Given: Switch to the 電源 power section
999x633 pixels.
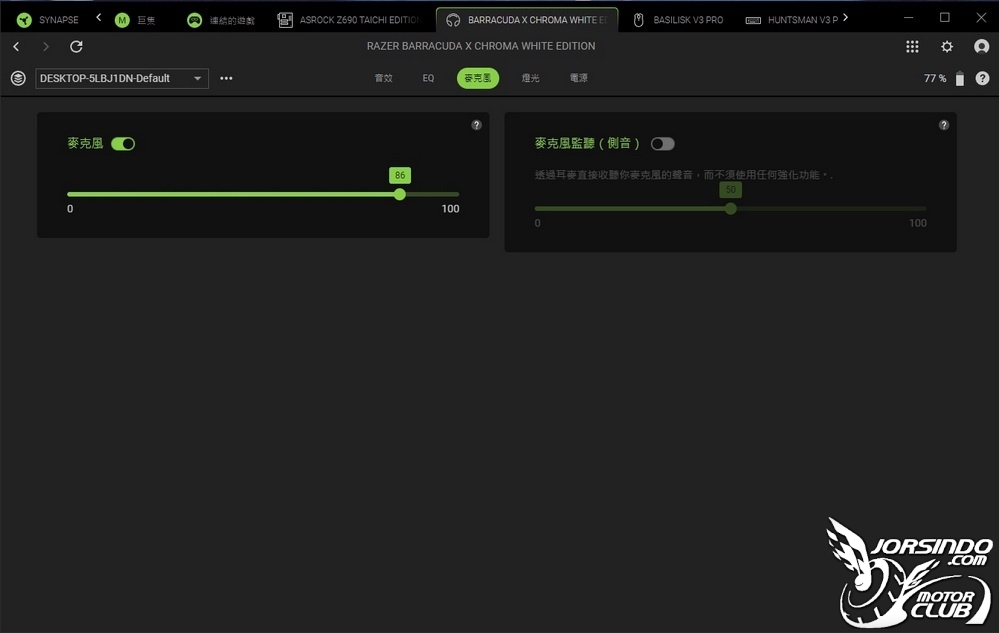Looking at the screenshot, I should click(579, 78).
